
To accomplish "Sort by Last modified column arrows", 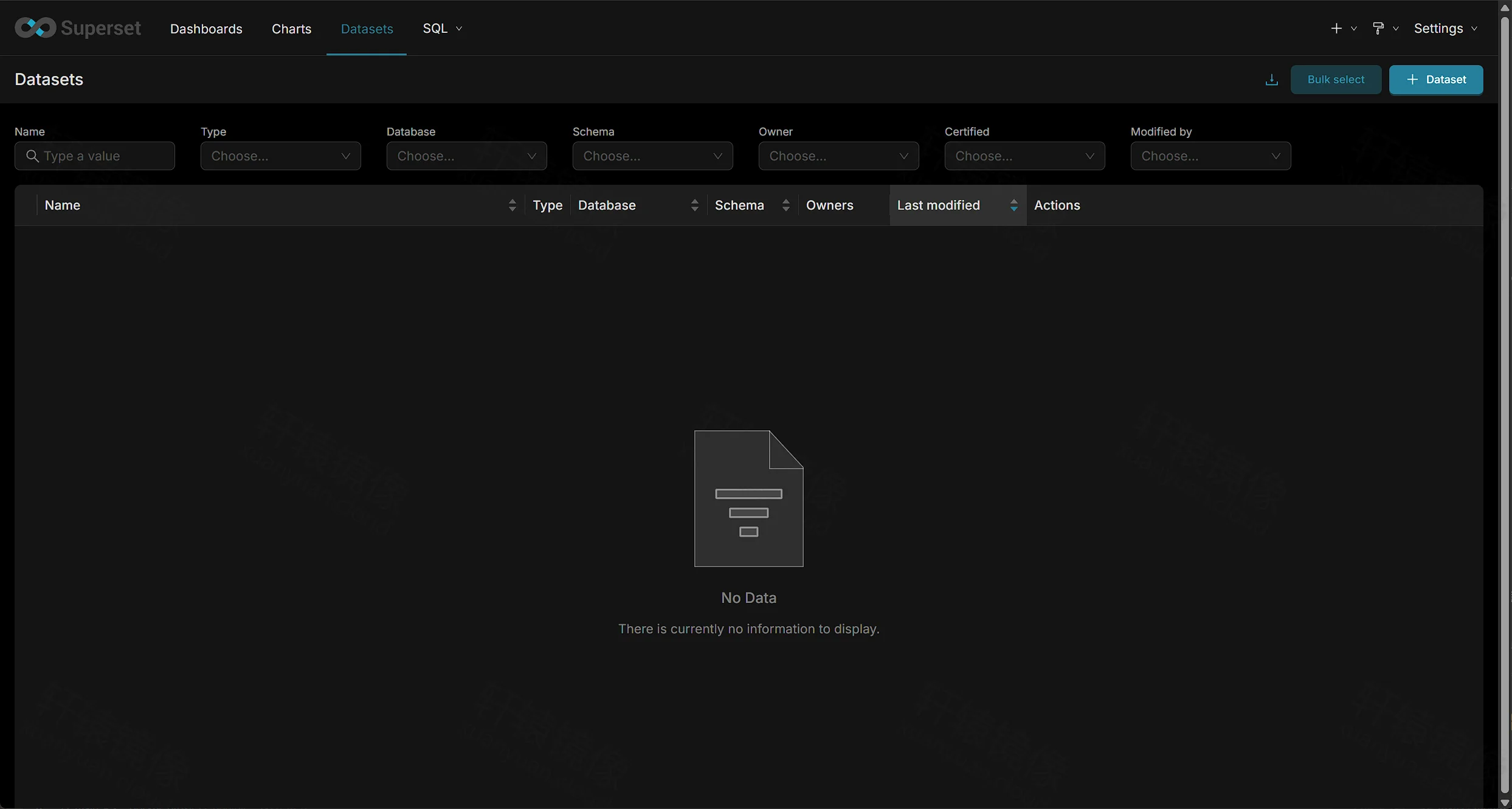I will 1013,205.
